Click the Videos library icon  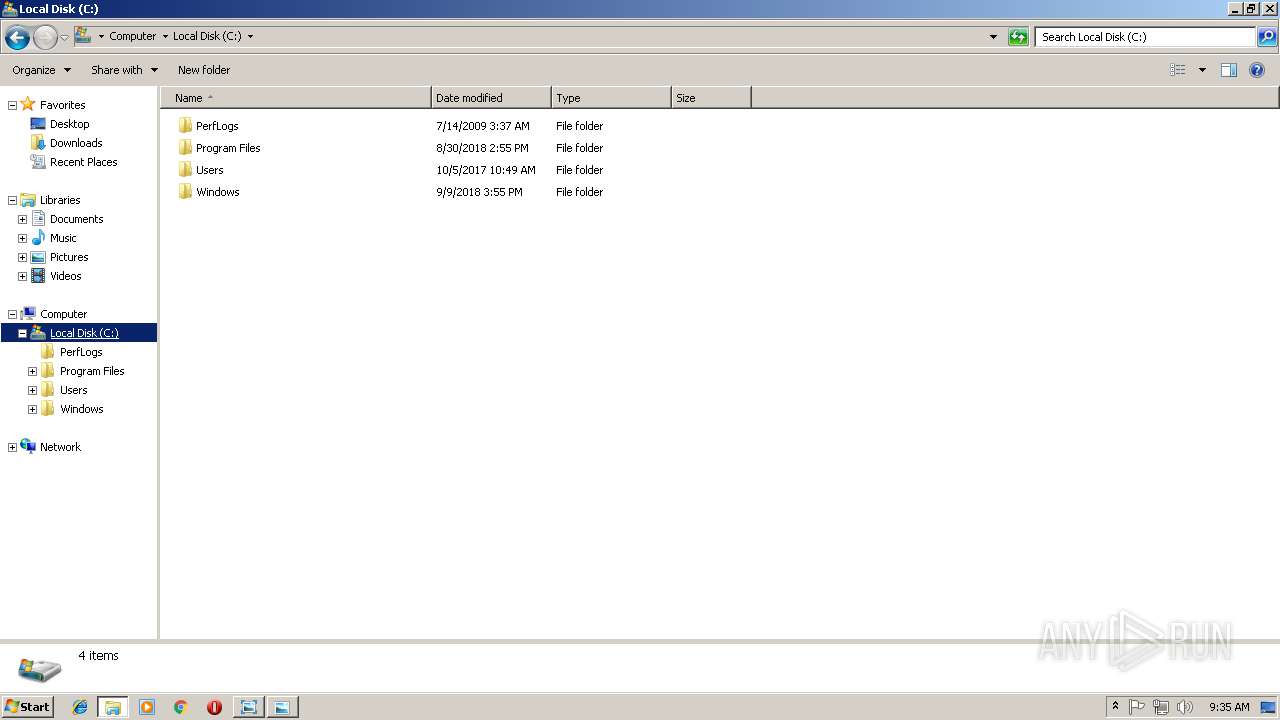tap(38, 276)
